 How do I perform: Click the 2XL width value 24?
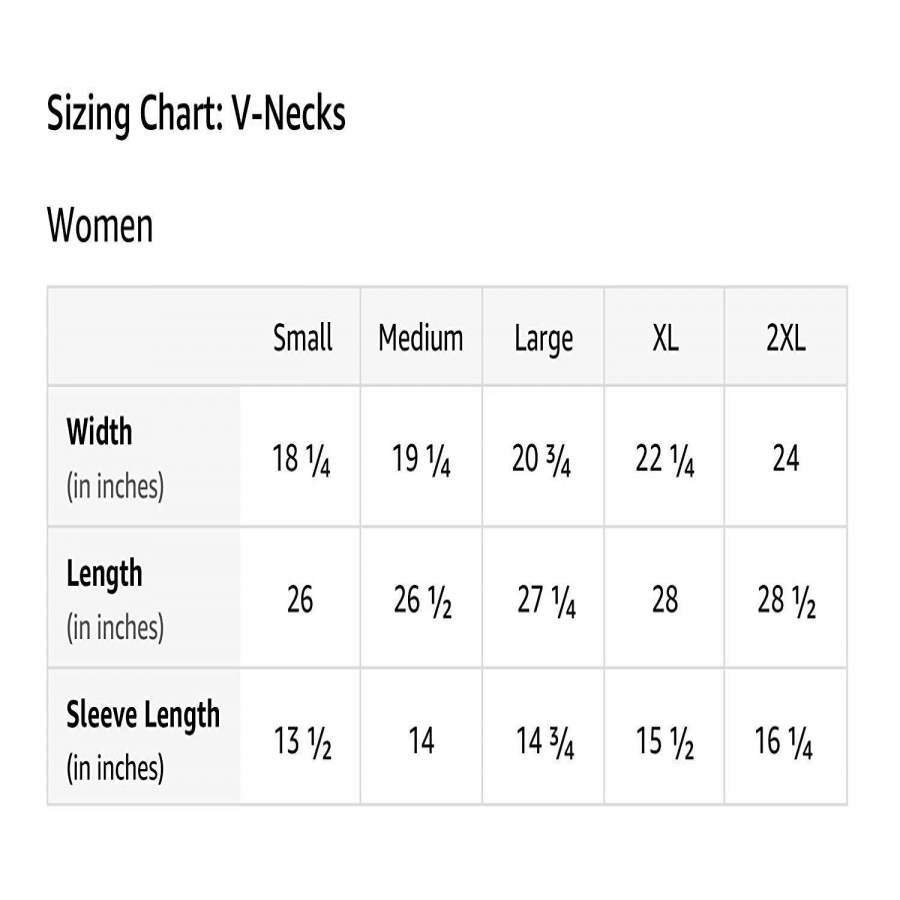pos(786,459)
